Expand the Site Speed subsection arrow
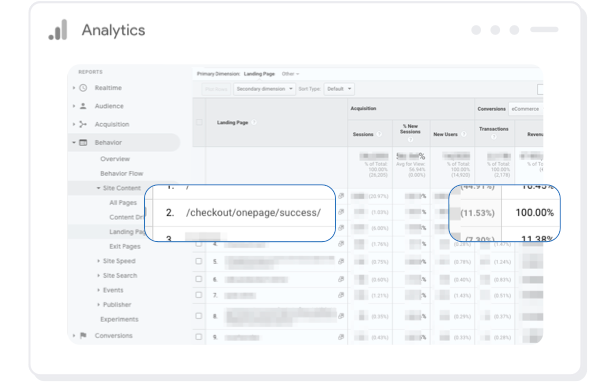 (x=98, y=261)
